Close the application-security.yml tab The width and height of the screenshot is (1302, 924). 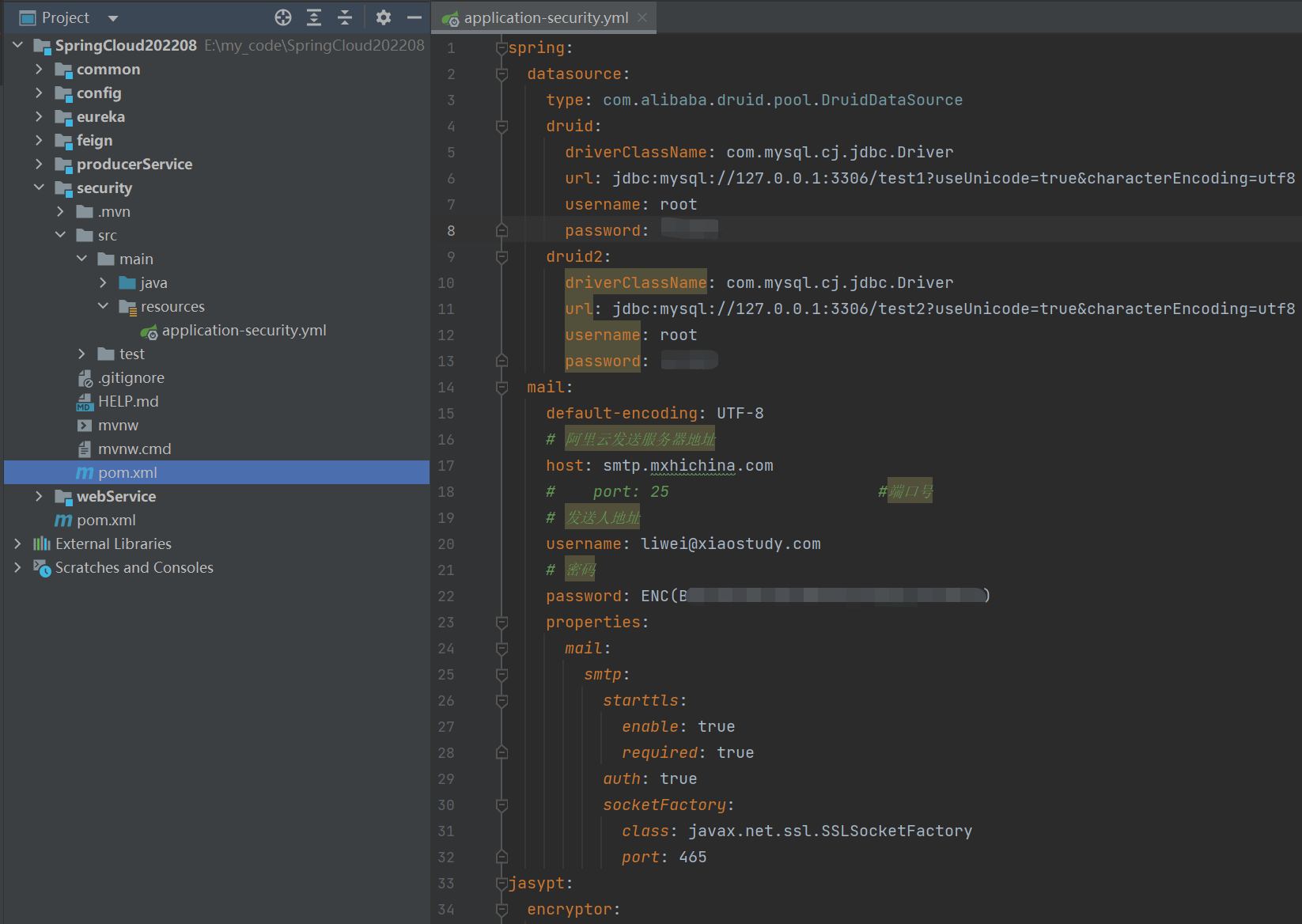click(642, 17)
